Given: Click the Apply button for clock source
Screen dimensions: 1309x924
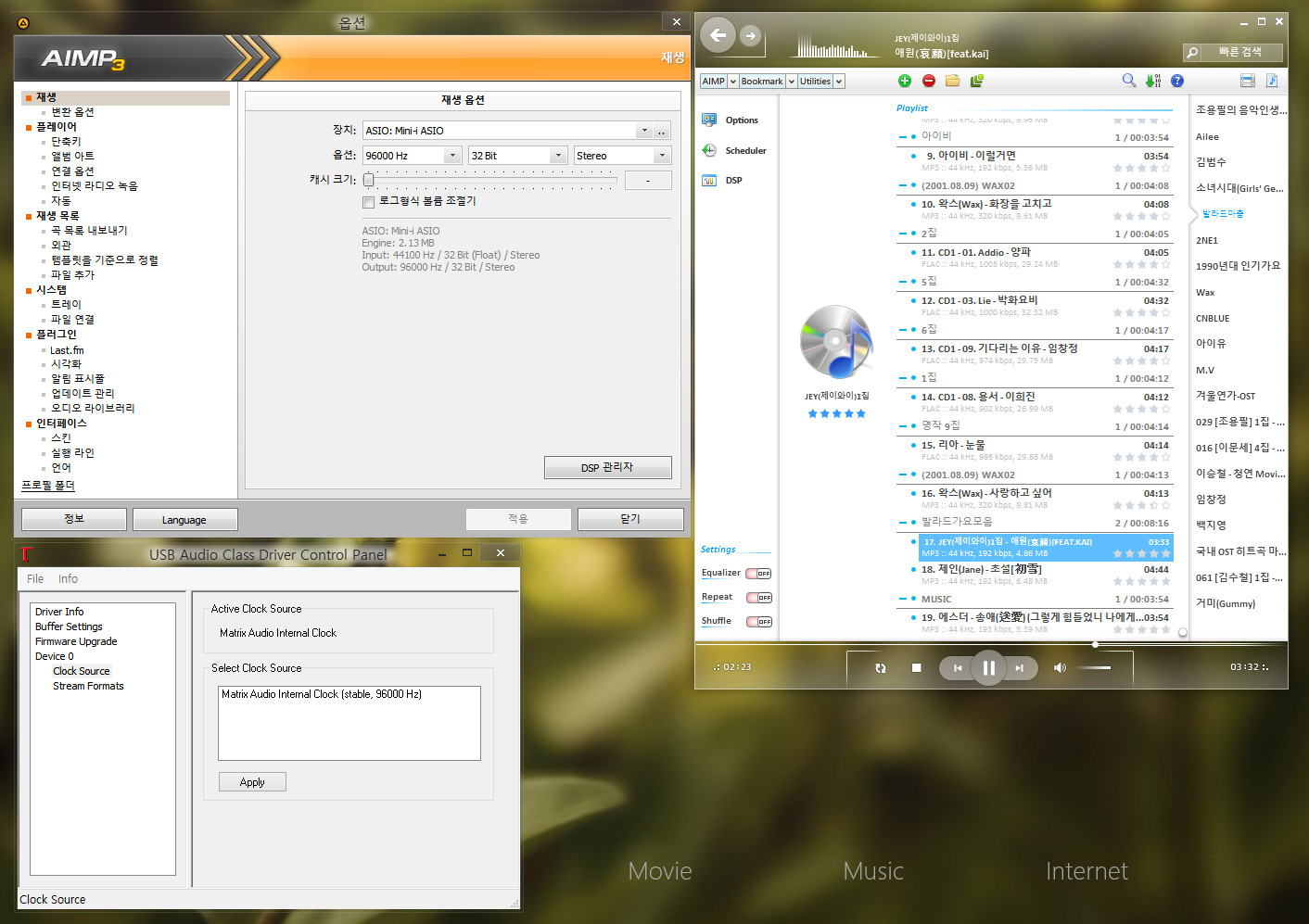Looking at the screenshot, I should coord(252,782).
